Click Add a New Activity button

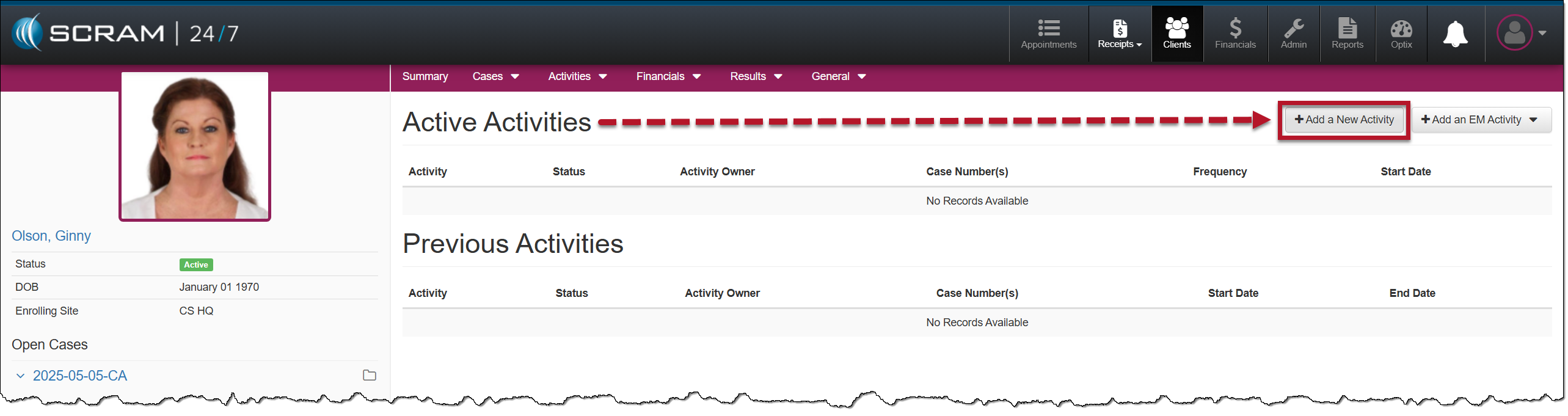[x=1344, y=120]
